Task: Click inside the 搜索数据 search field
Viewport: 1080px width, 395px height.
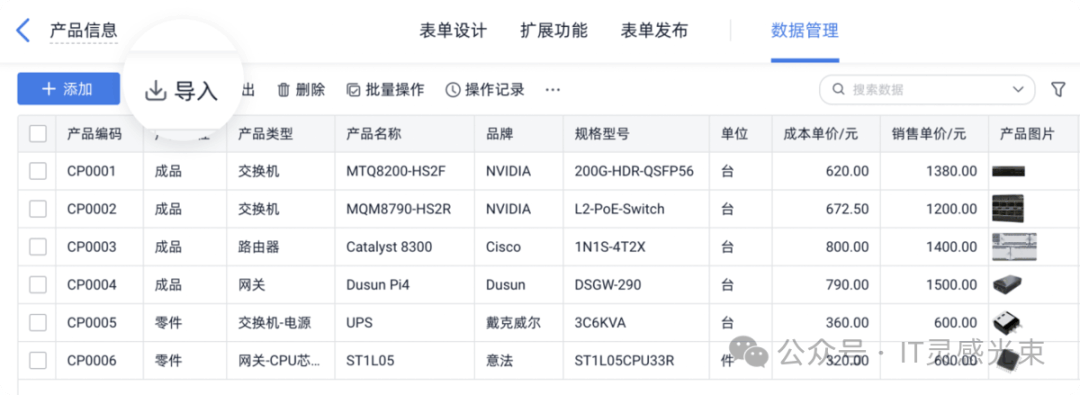Action: tap(927, 90)
